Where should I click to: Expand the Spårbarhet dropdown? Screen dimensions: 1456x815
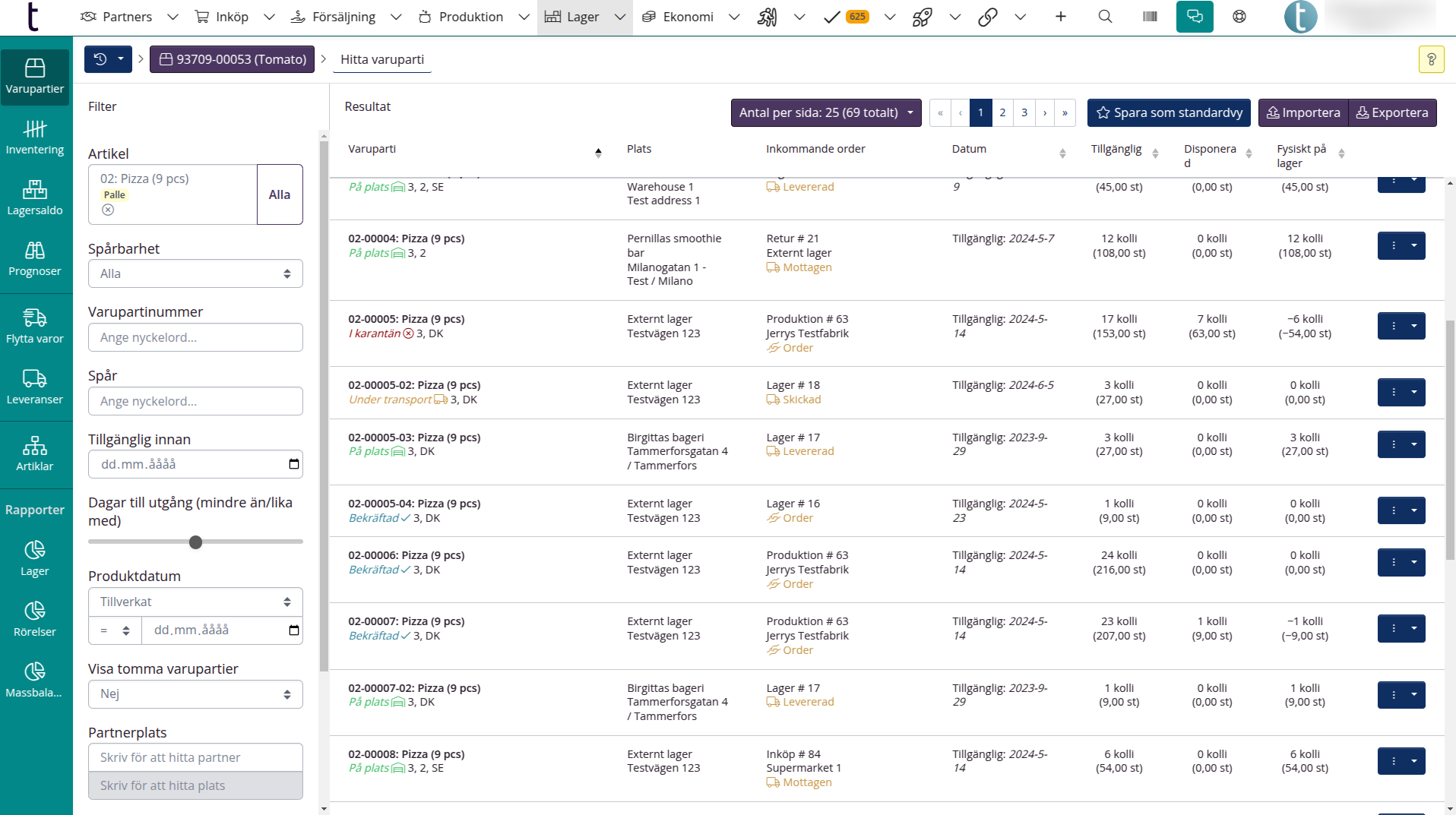click(x=195, y=273)
